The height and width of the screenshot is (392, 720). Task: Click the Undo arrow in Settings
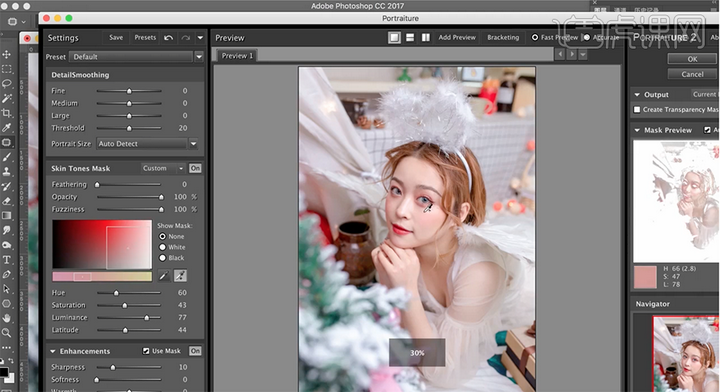pos(169,38)
